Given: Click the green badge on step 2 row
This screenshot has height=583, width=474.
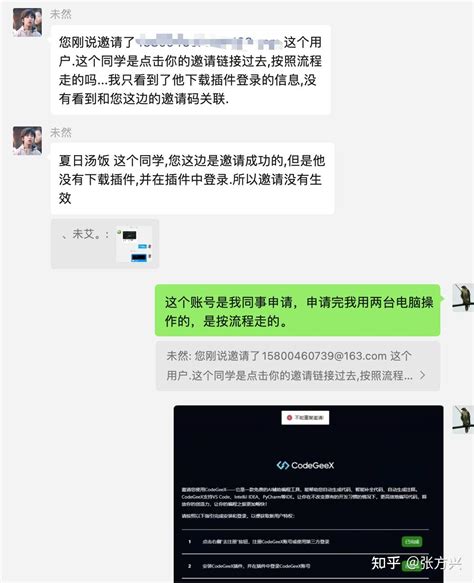Looking at the screenshot, I should (x=412, y=566).
